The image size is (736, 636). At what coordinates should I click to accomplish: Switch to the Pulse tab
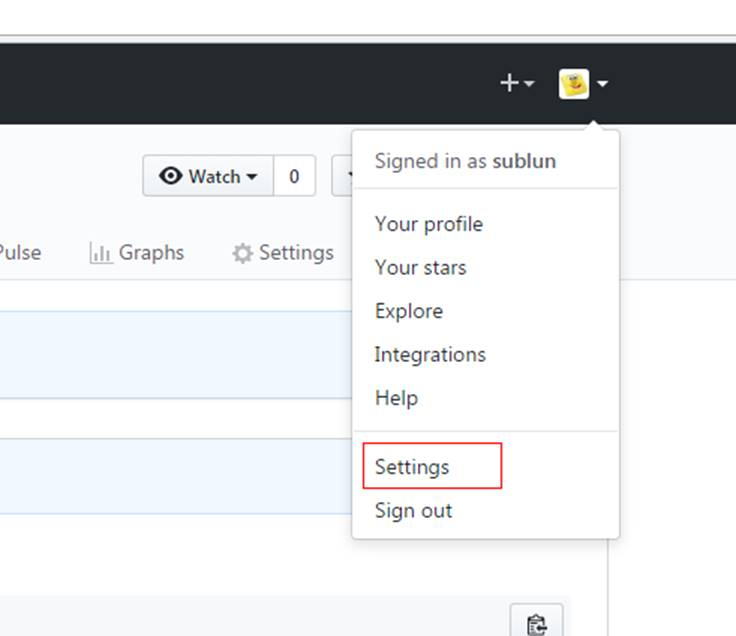pyautogui.click(x=18, y=252)
